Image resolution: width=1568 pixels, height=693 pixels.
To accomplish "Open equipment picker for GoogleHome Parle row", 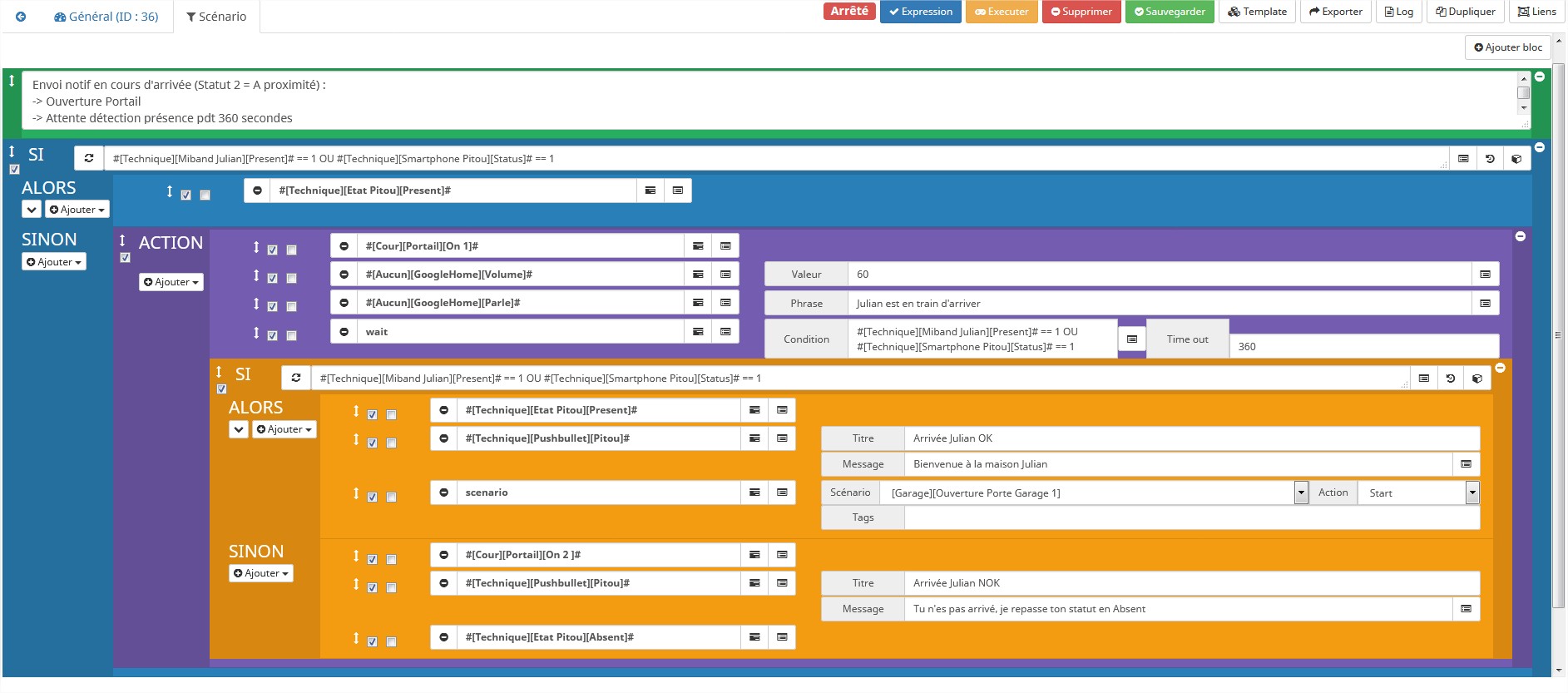I will (725, 303).
